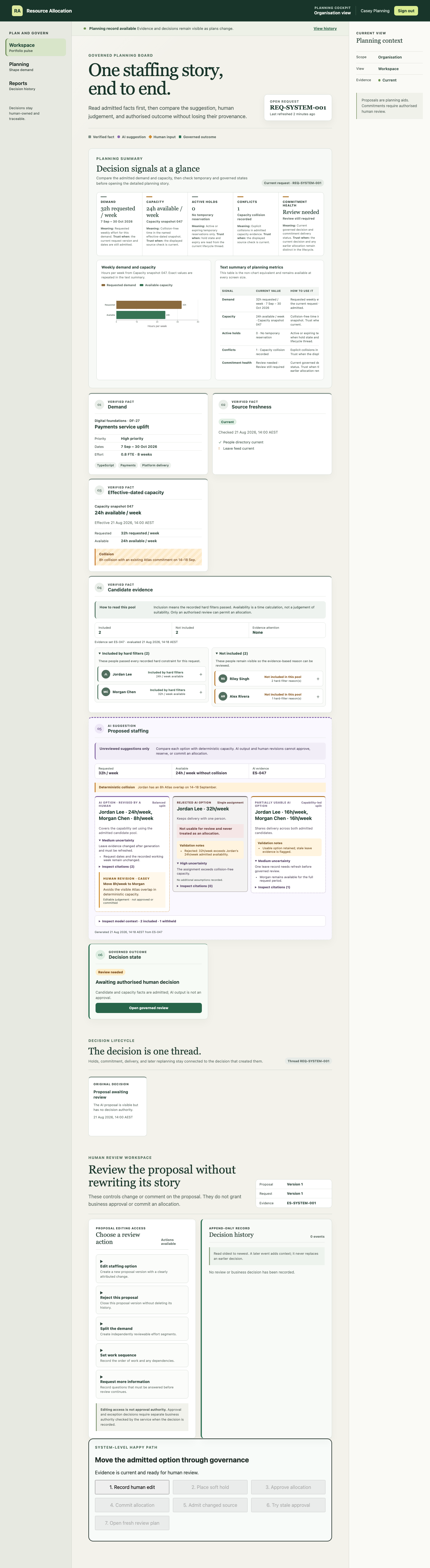The height and width of the screenshot is (1568, 430).
Task: Click the Casey Planning user name
Action: coord(374,11)
